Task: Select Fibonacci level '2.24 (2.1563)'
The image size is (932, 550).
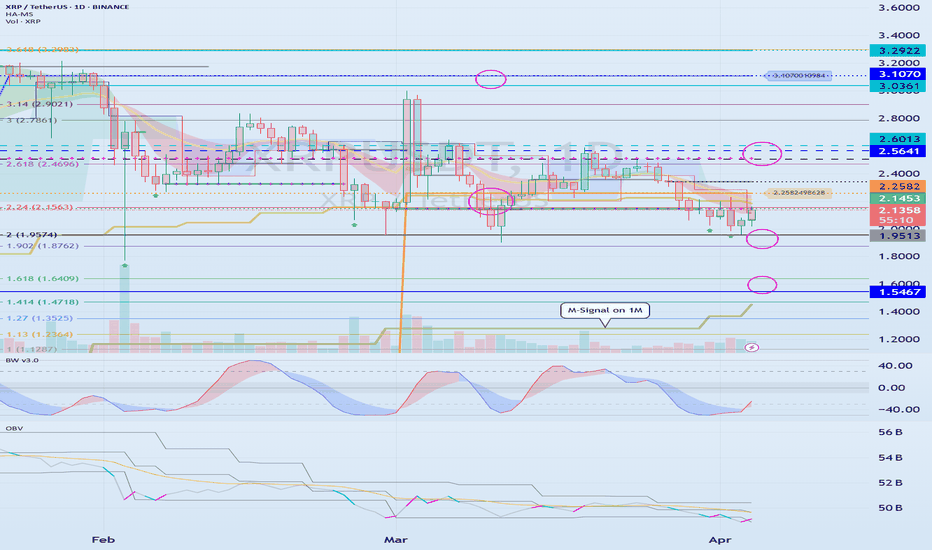Action: pos(39,207)
